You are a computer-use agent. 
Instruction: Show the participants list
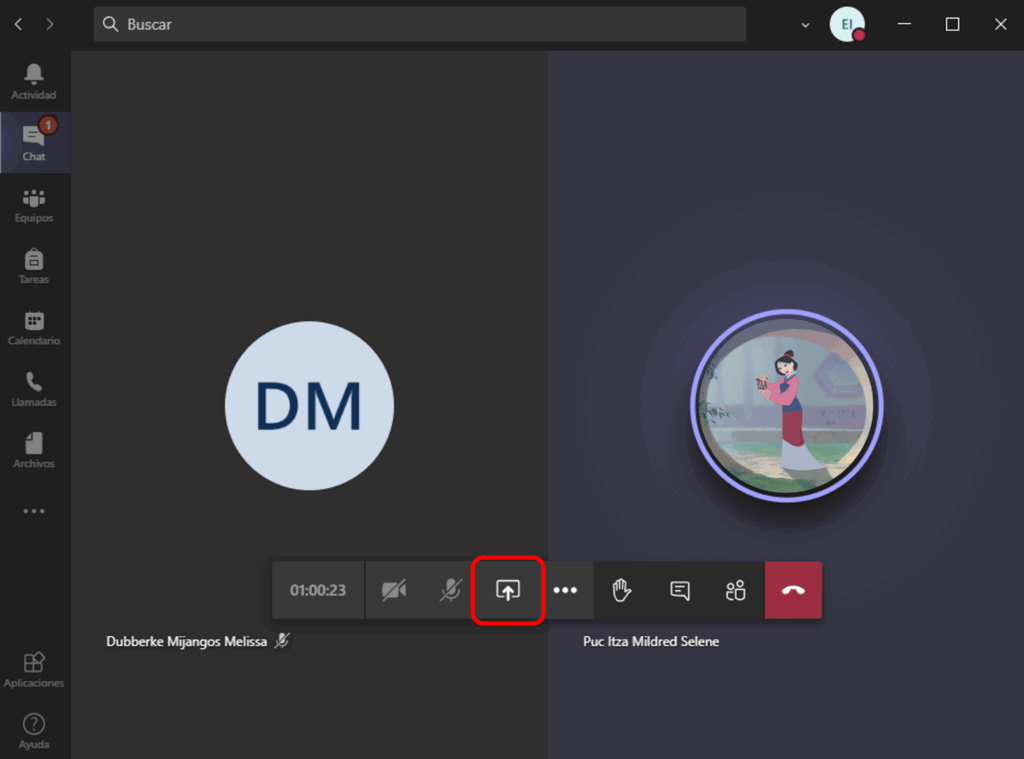point(736,590)
